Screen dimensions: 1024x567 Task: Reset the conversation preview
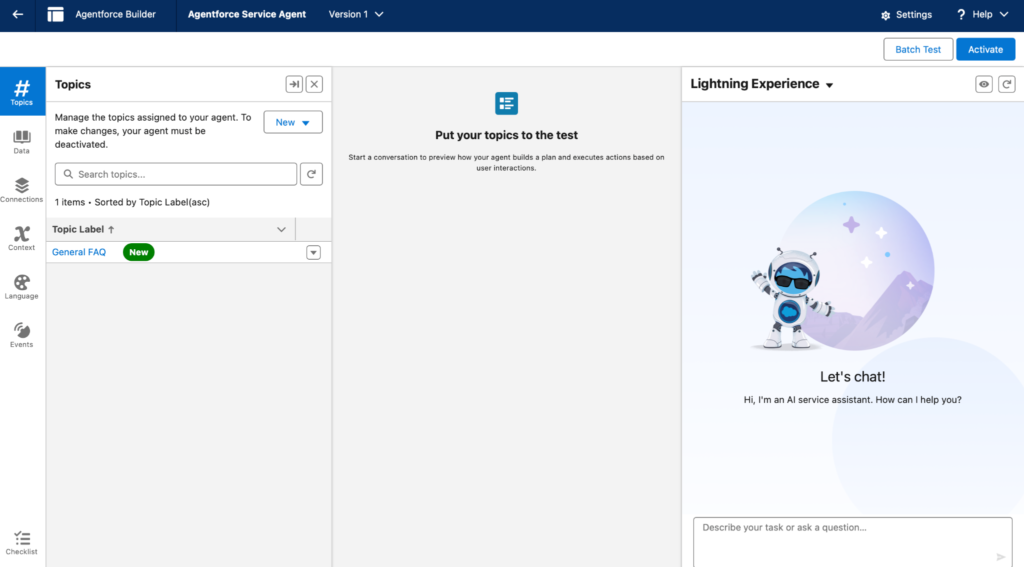1005,85
